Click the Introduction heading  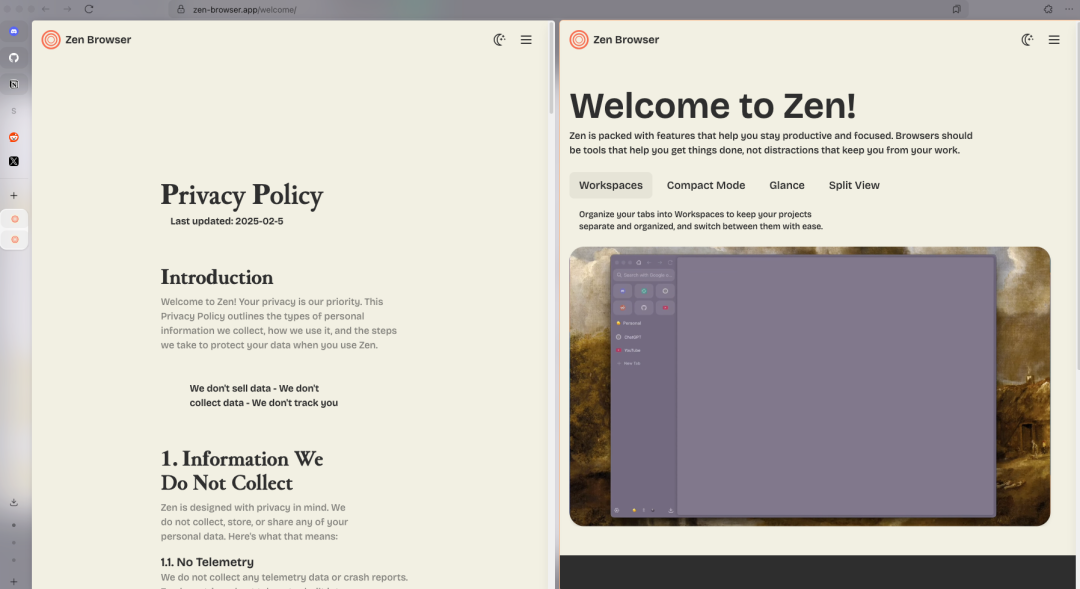click(x=217, y=277)
